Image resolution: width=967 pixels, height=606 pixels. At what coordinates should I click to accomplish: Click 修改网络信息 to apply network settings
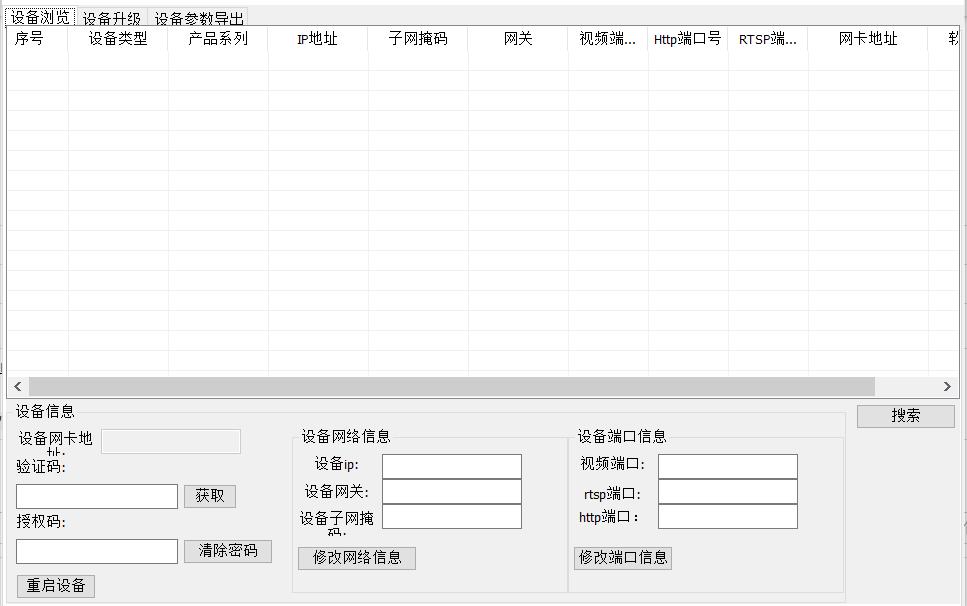click(x=357, y=558)
